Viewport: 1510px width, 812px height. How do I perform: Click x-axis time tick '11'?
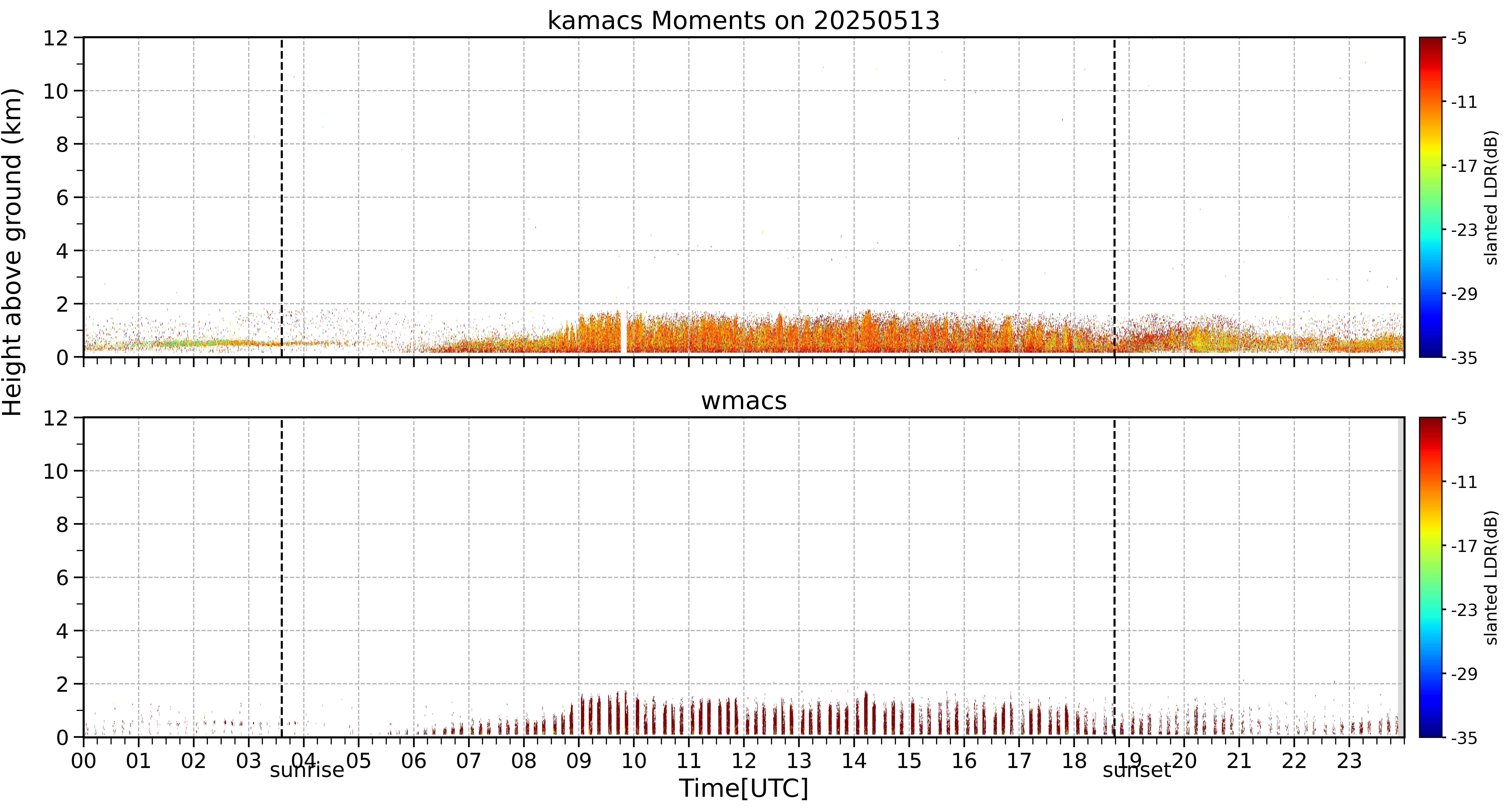(x=689, y=761)
